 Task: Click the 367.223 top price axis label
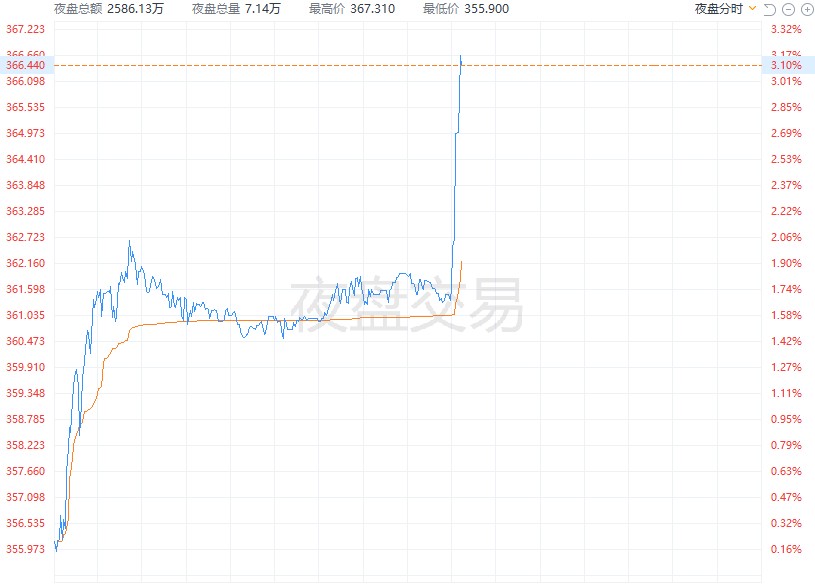(25, 29)
